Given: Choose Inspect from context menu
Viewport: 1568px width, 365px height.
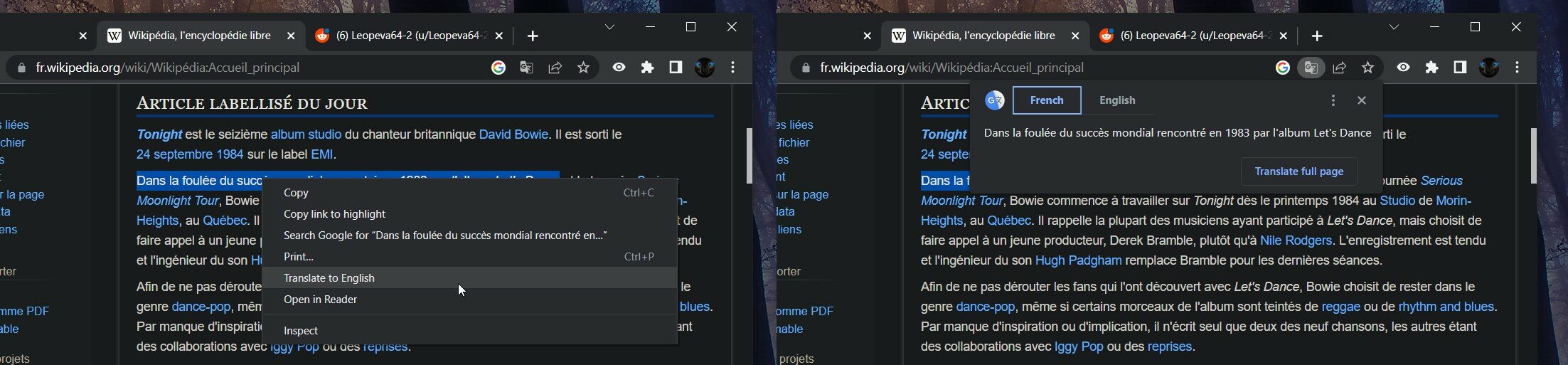Looking at the screenshot, I should coord(469,330).
